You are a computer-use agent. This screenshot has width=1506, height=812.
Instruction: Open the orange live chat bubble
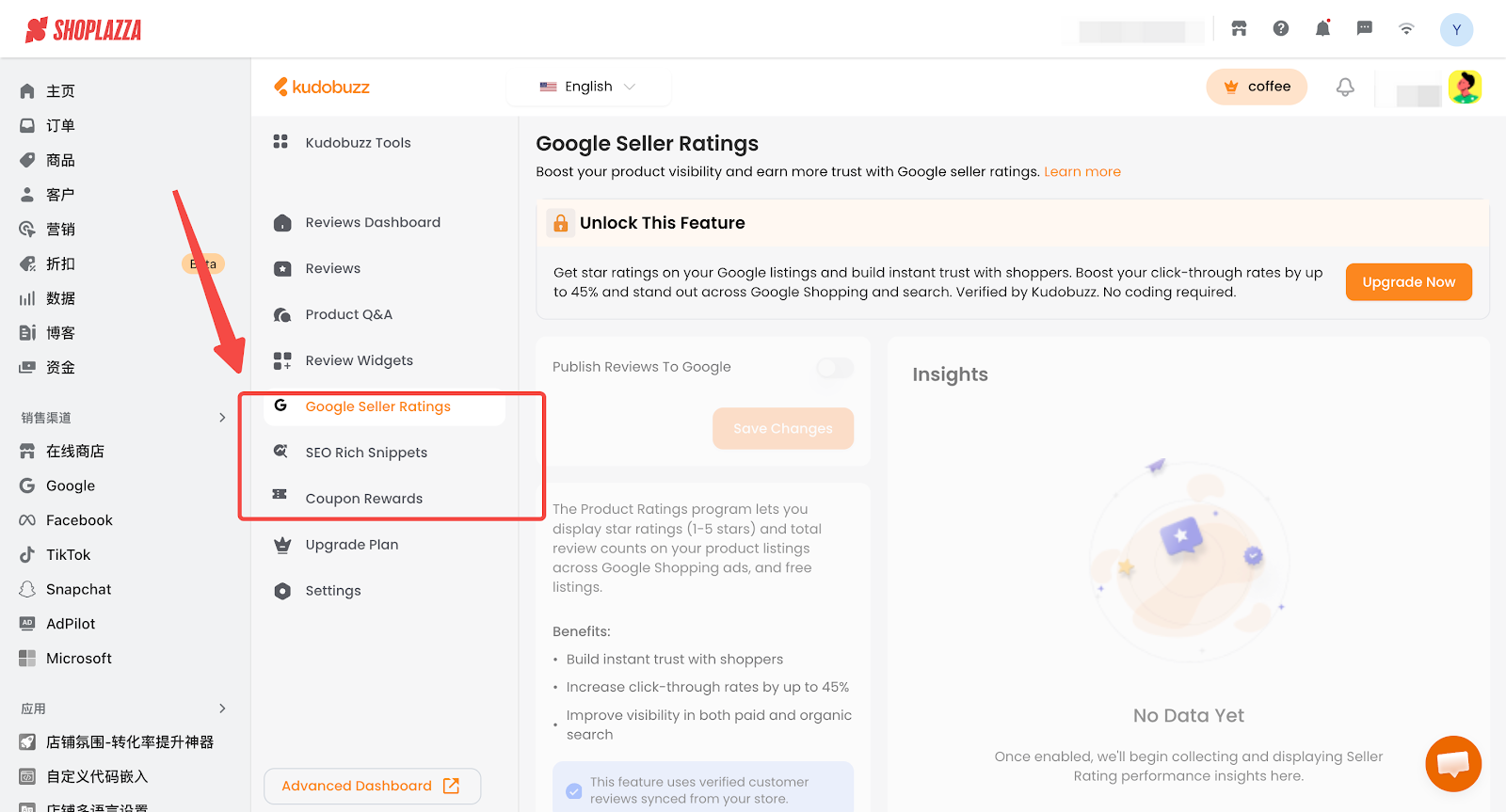pos(1452,763)
